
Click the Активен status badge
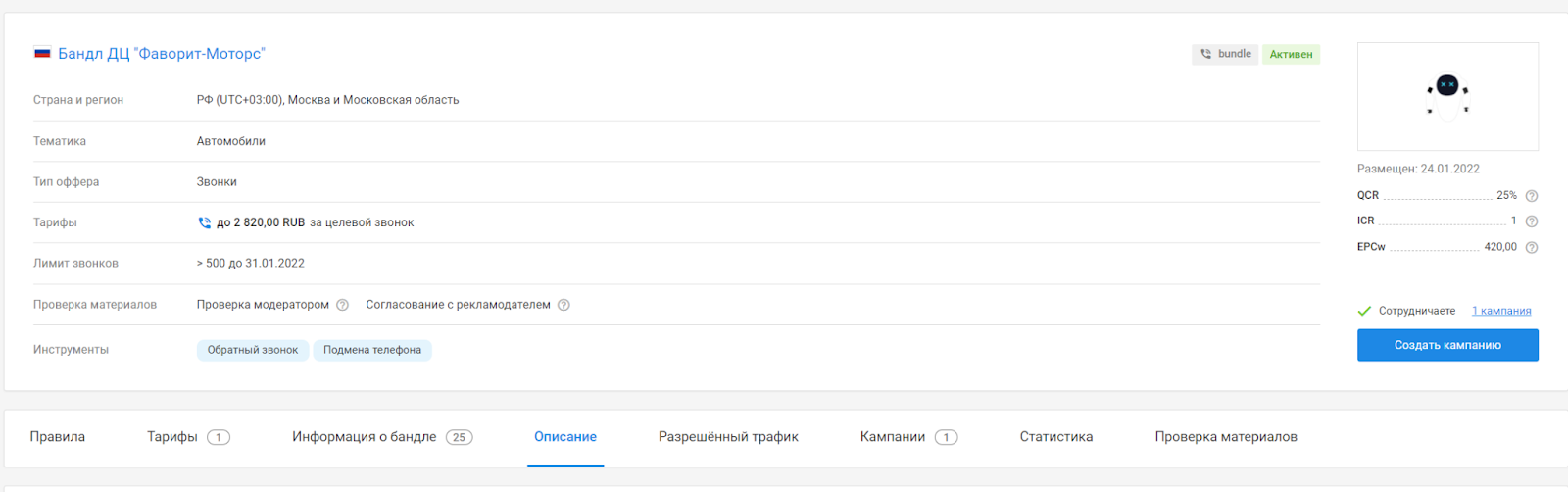pos(1291,55)
